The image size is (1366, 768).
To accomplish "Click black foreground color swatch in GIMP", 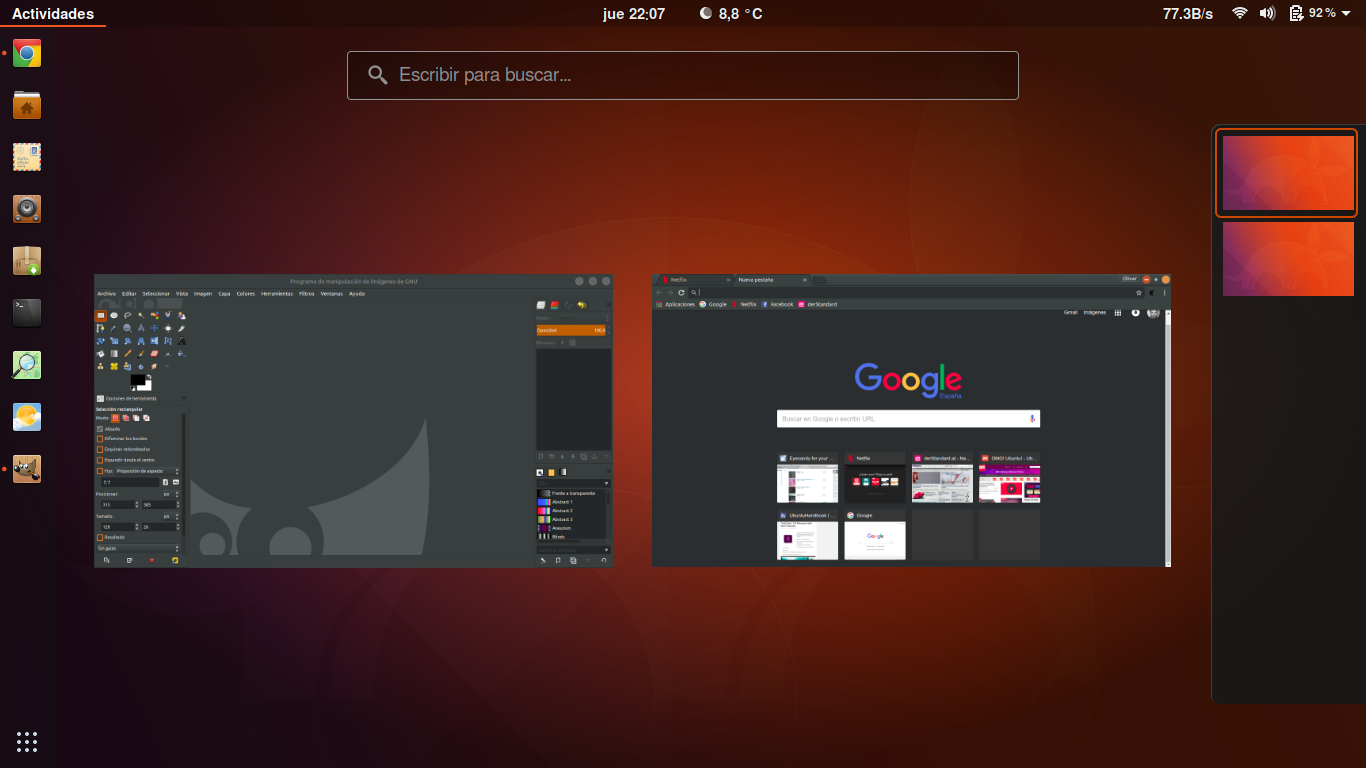I will click(x=138, y=380).
